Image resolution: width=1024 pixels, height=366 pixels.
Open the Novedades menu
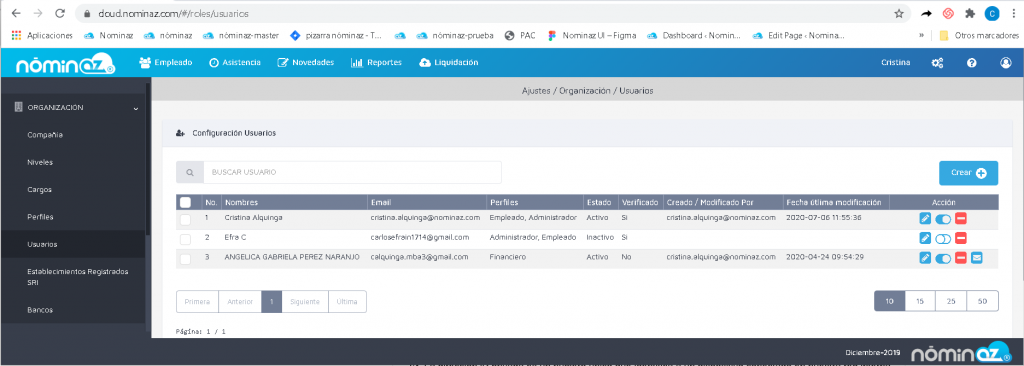point(306,63)
